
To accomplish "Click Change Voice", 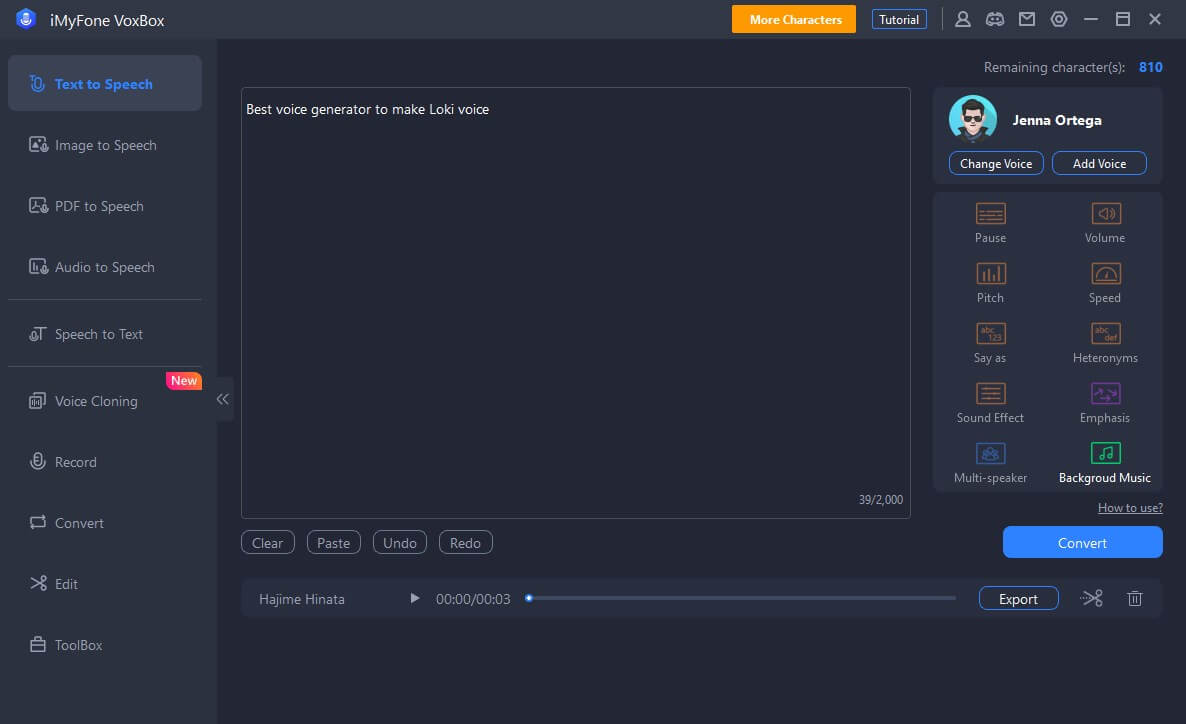I will (995, 163).
